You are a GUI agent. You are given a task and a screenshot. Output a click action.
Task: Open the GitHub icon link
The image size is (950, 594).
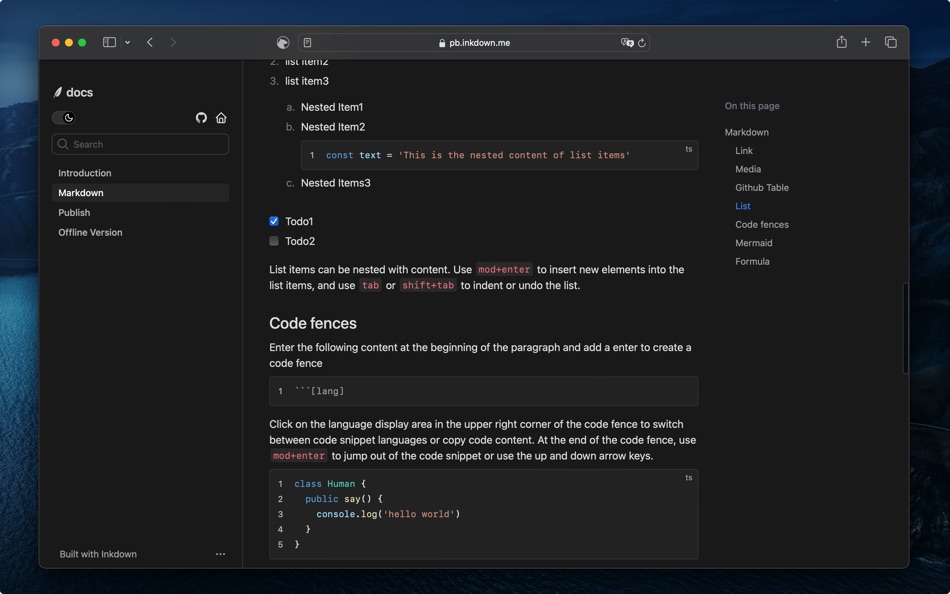point(201,118)
